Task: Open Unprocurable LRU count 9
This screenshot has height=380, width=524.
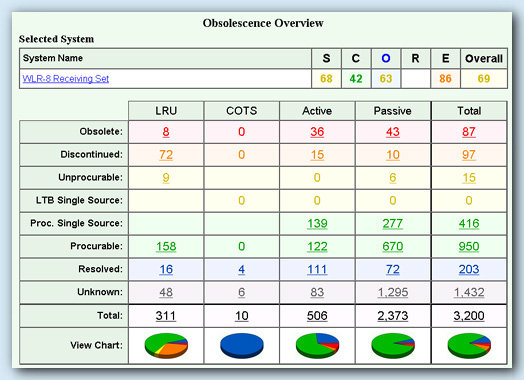Action: tap(166, 178)
